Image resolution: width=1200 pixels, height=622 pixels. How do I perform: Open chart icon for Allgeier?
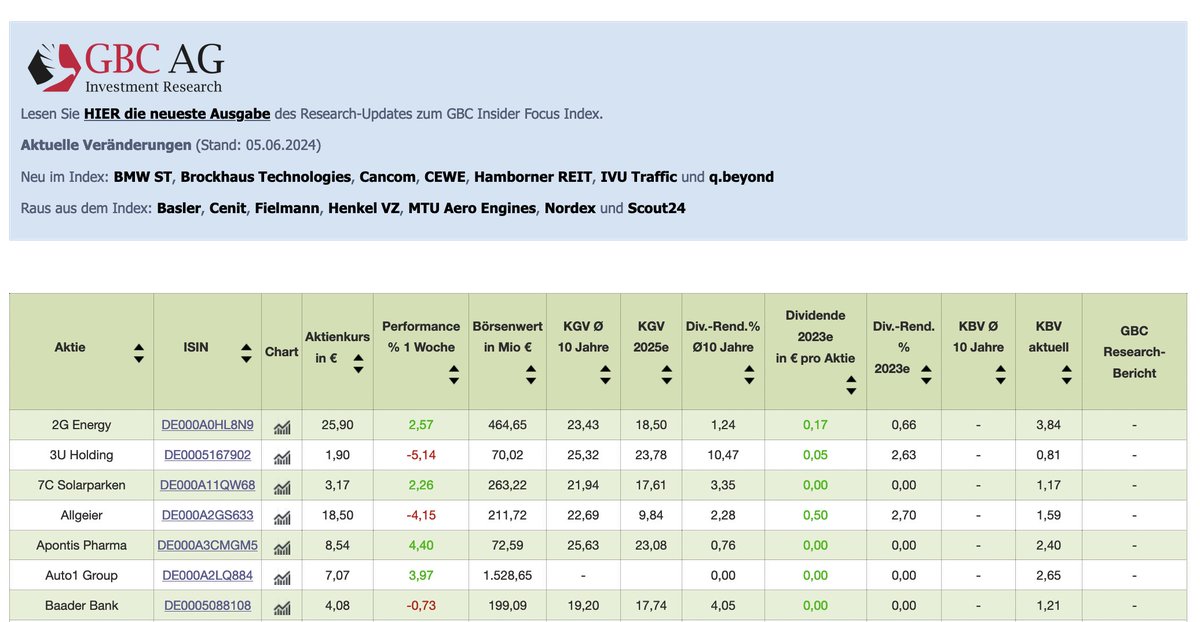click(x=282, y=517)
